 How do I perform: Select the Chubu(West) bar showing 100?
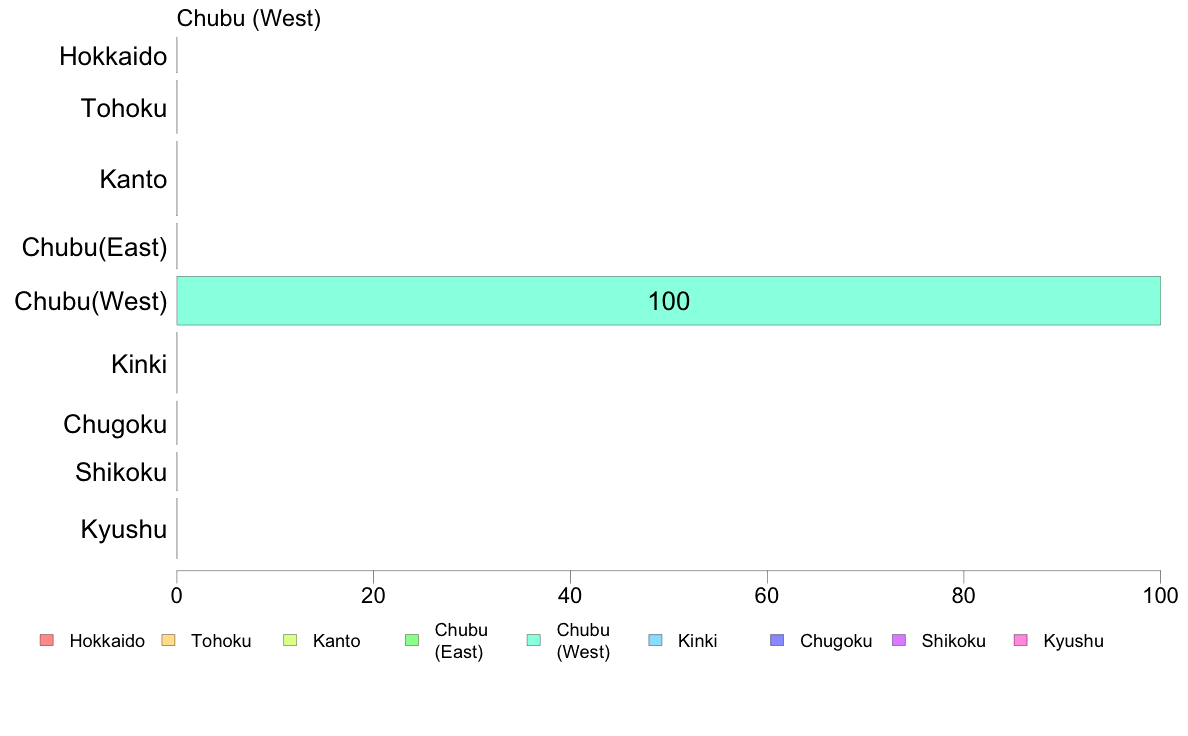coord(668,301)
